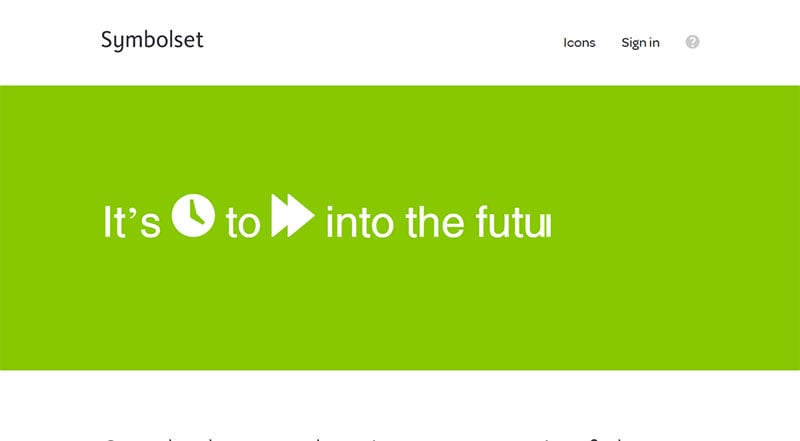Click the word "It's" in the headline
The image size is (800, 441).
[x=132, y=222]
